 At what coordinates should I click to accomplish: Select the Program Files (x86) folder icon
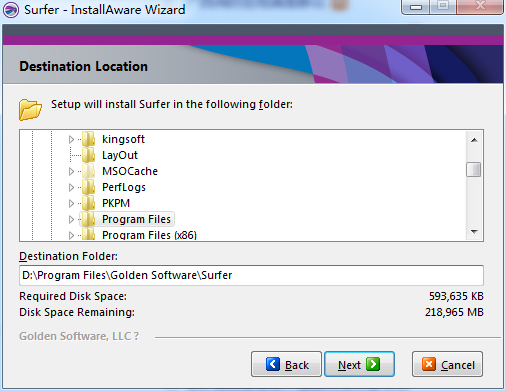click(x=89, y=234)
